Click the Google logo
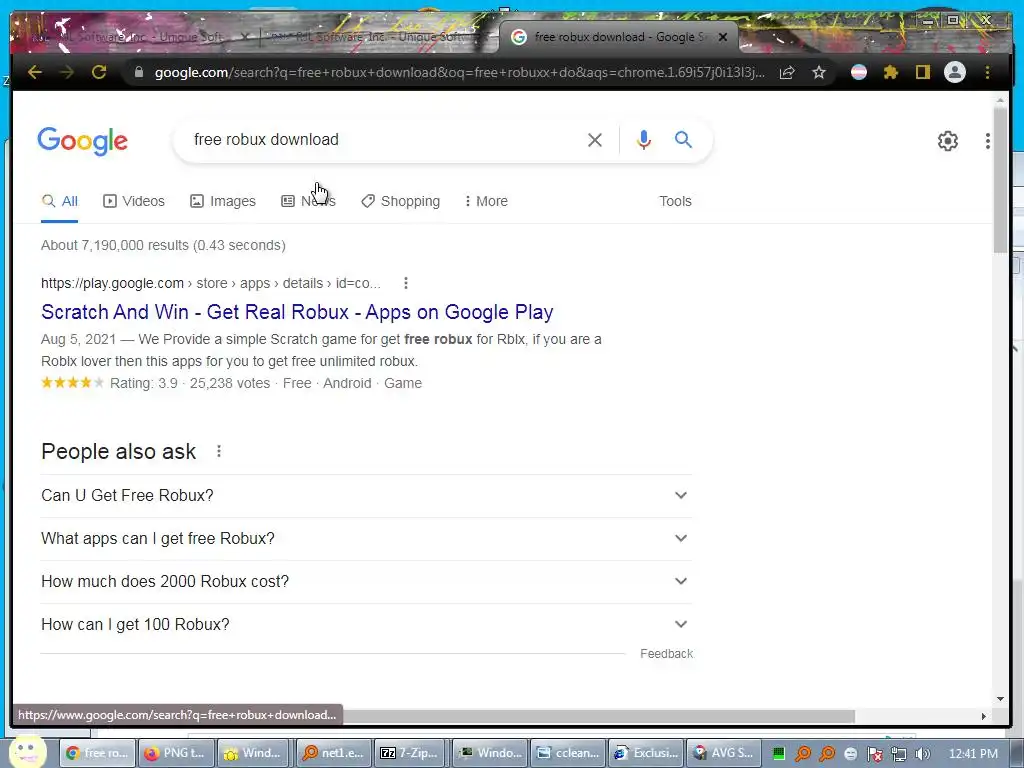 point(82,141)
